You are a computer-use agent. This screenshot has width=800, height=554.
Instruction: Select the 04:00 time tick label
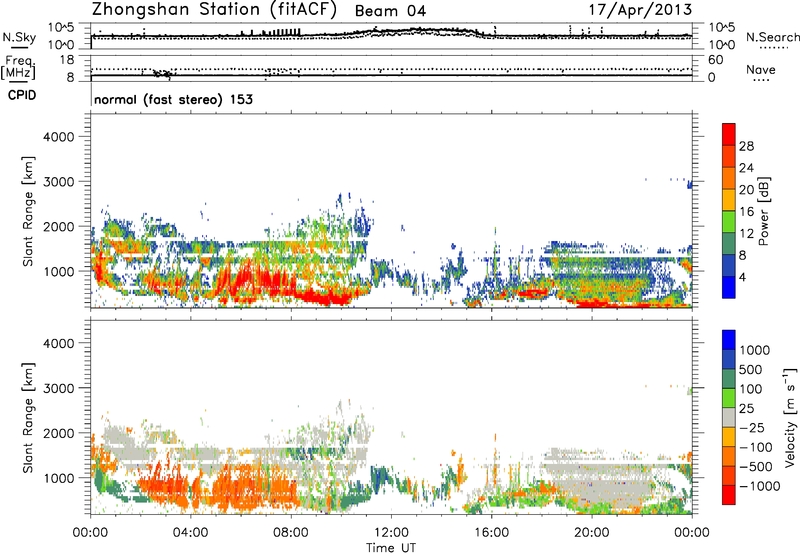coord(190,533)
